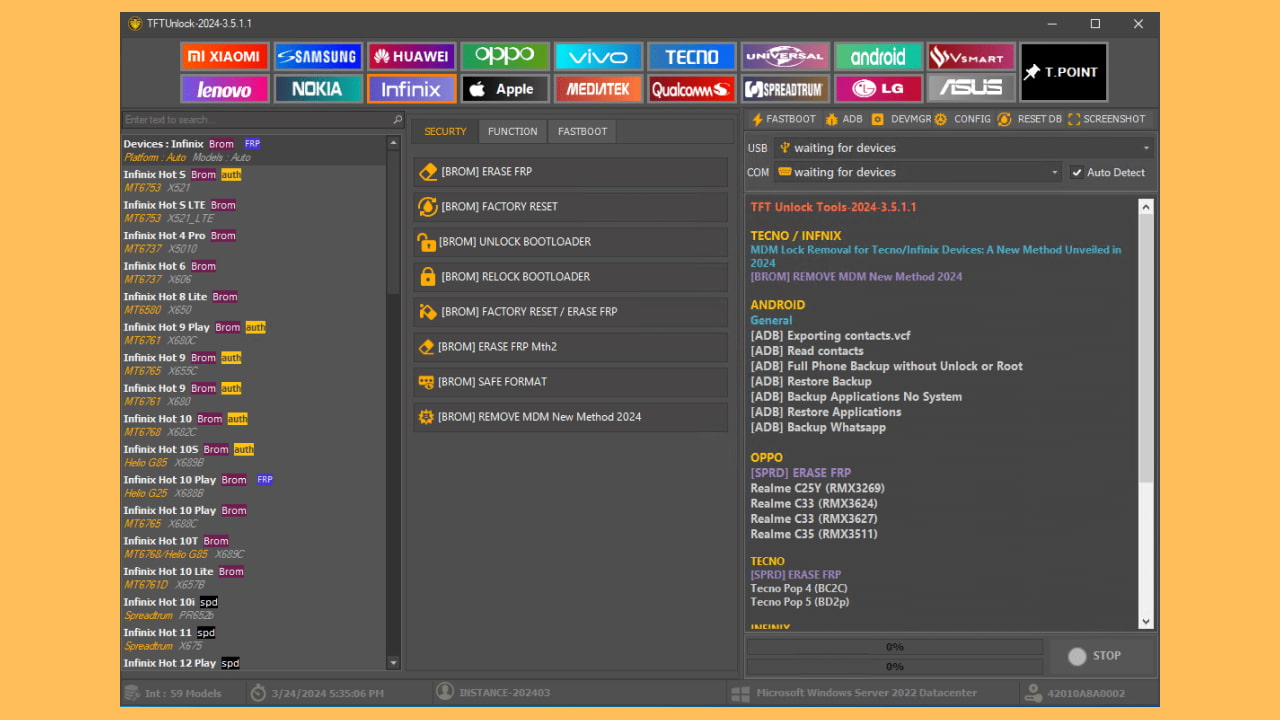Select Infinix Hot 10T device
Screen dimensions: 1280x720
(x=254, y=547)
